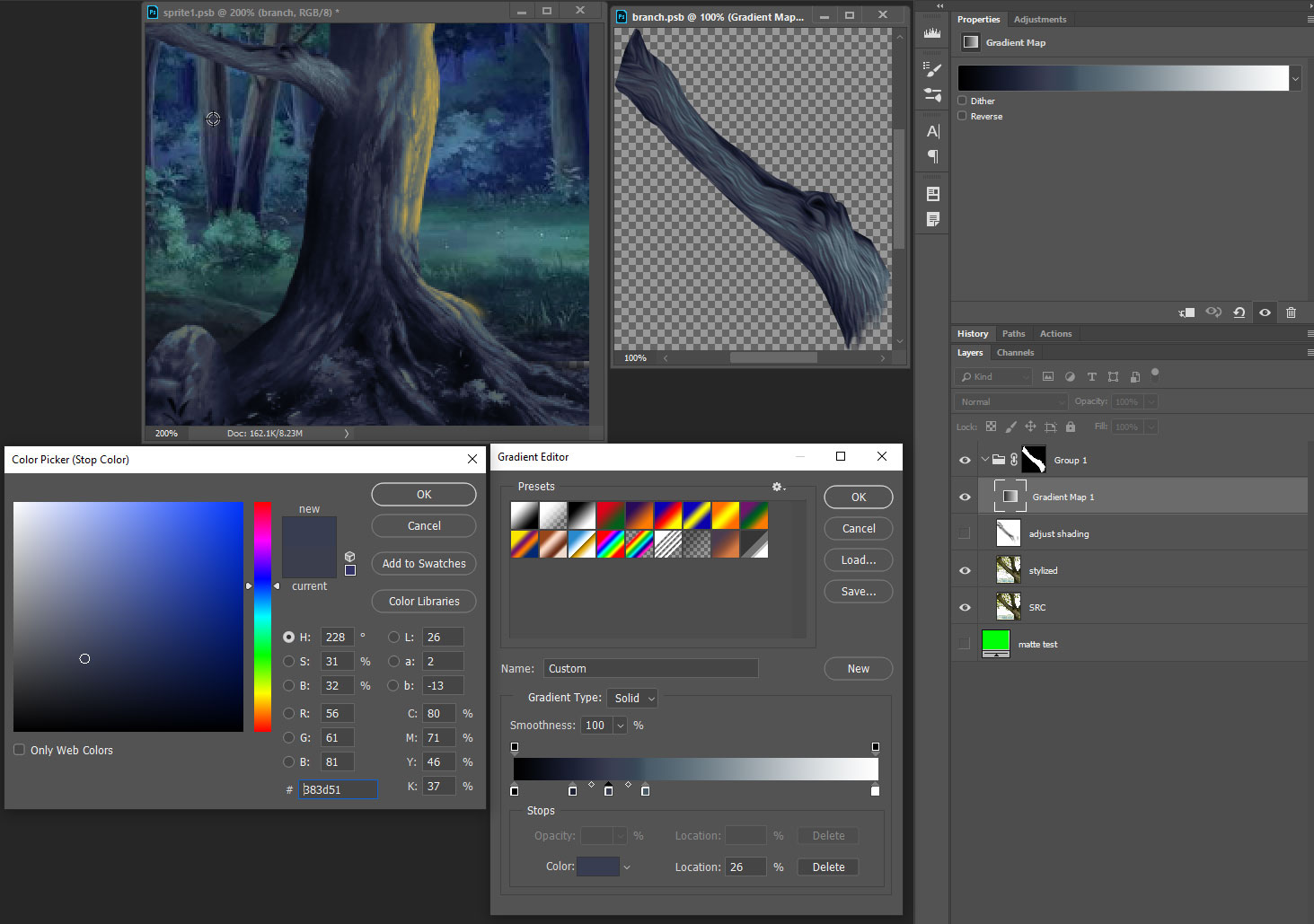Delete the adjustment layer via trash icon
The image size is (1314, 924).
coord(1291,312)
